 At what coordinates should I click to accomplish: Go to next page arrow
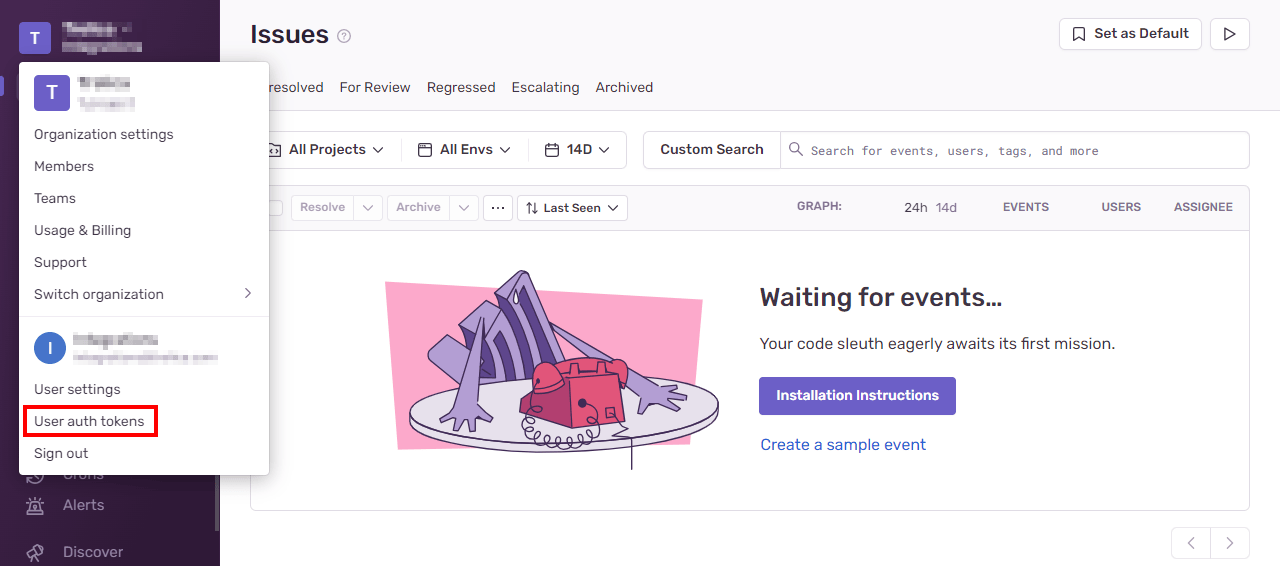(x=1230, y=543)
